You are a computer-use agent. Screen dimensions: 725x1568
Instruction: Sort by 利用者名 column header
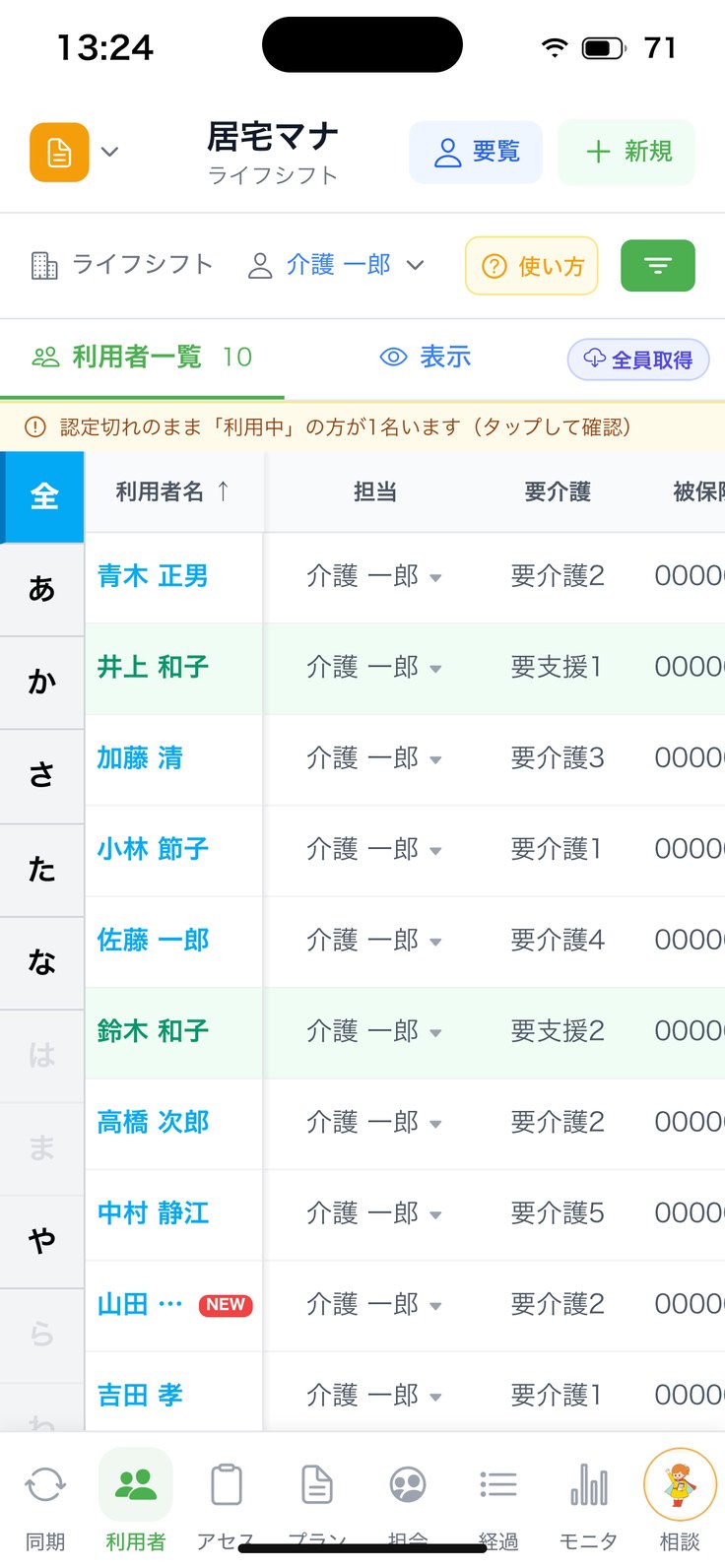coord(173,491)
